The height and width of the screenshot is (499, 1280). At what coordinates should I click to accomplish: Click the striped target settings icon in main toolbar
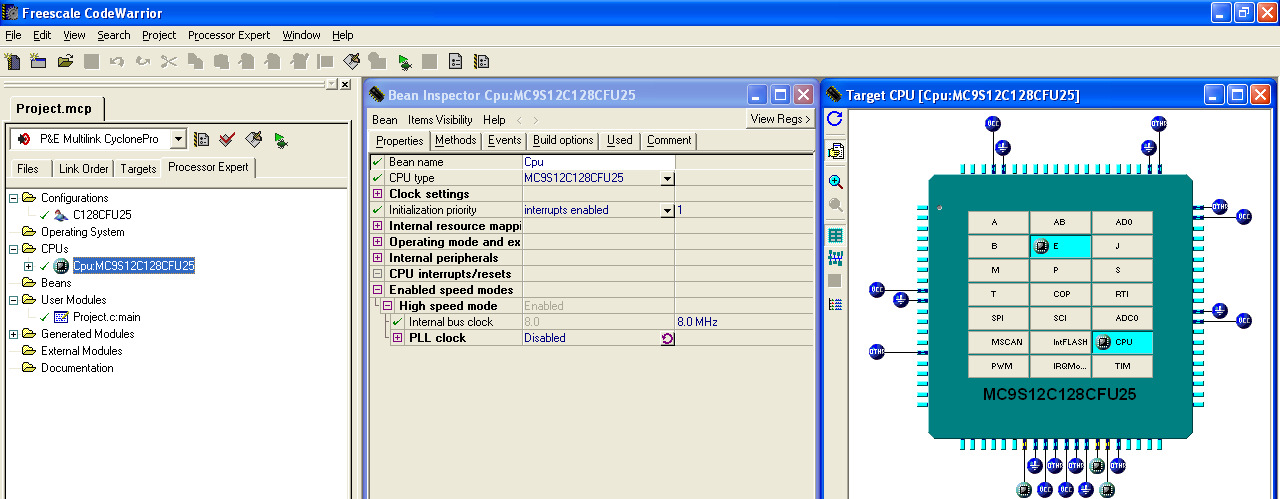(481, 61)
